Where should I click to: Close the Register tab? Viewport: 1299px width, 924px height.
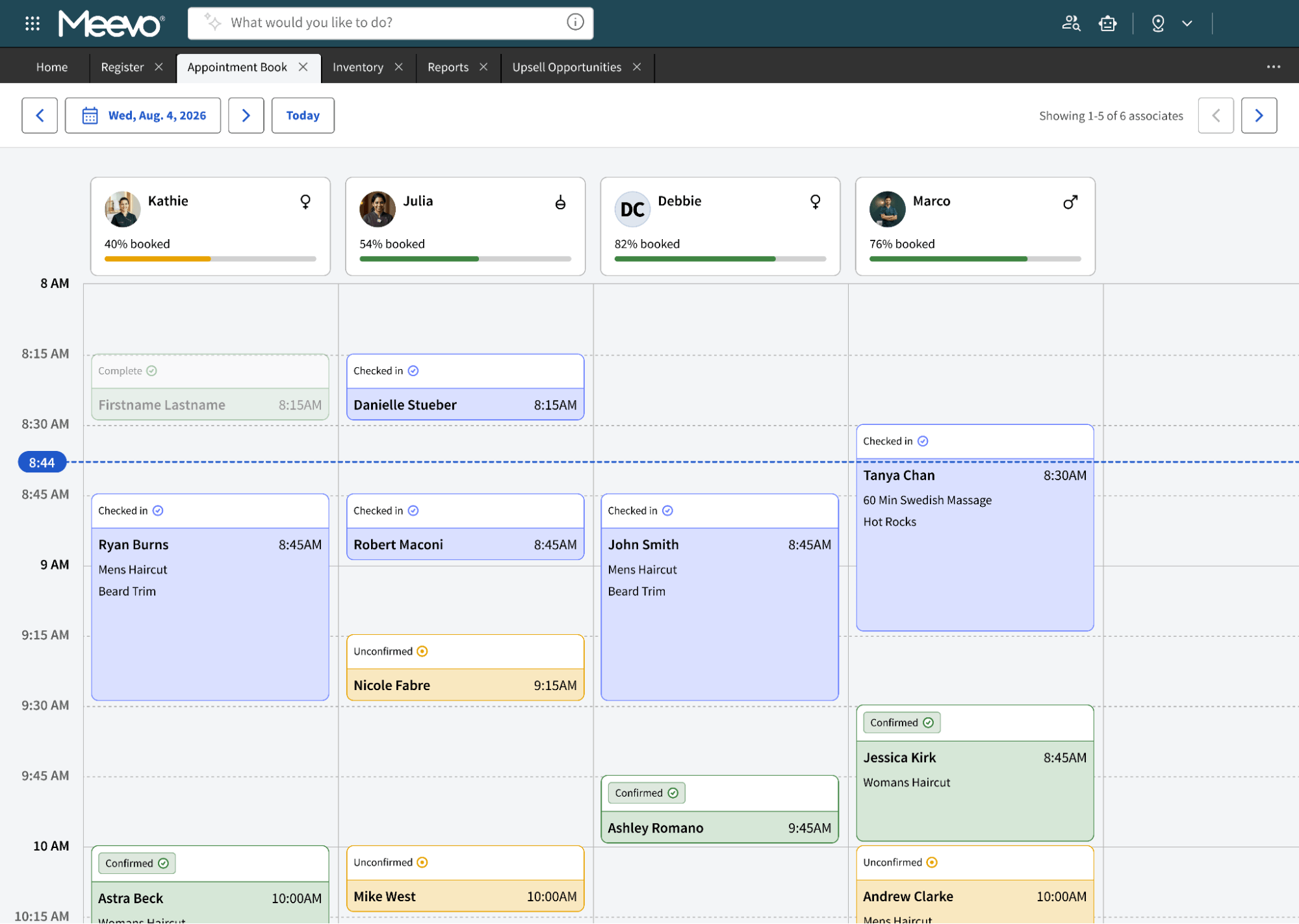[x=159, y=67]
